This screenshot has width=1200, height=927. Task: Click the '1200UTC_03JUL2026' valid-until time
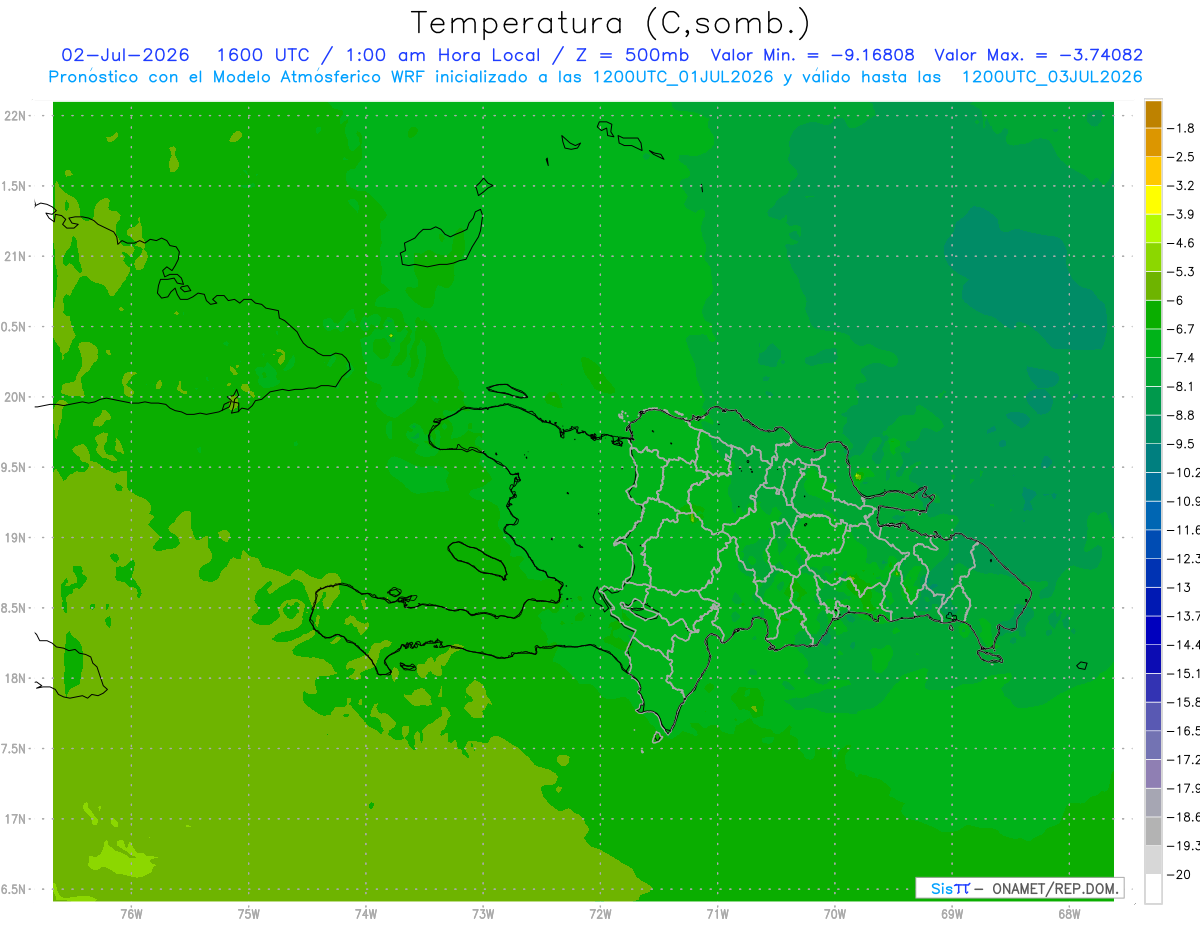pos(1052,77)
